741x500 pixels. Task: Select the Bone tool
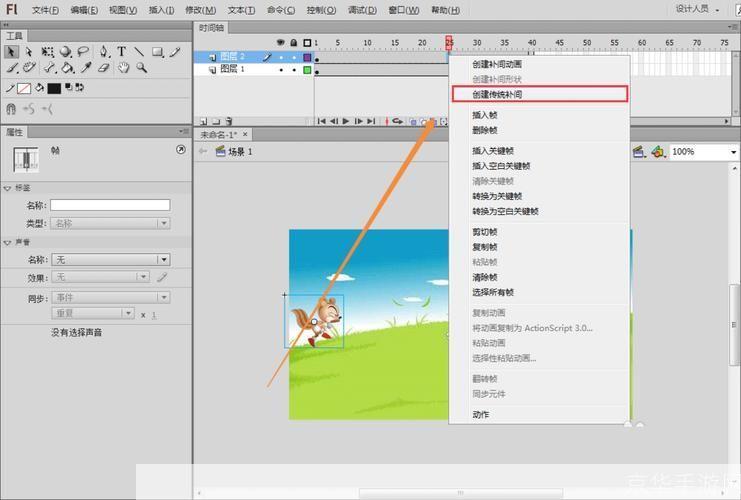(x=50, y=68)
